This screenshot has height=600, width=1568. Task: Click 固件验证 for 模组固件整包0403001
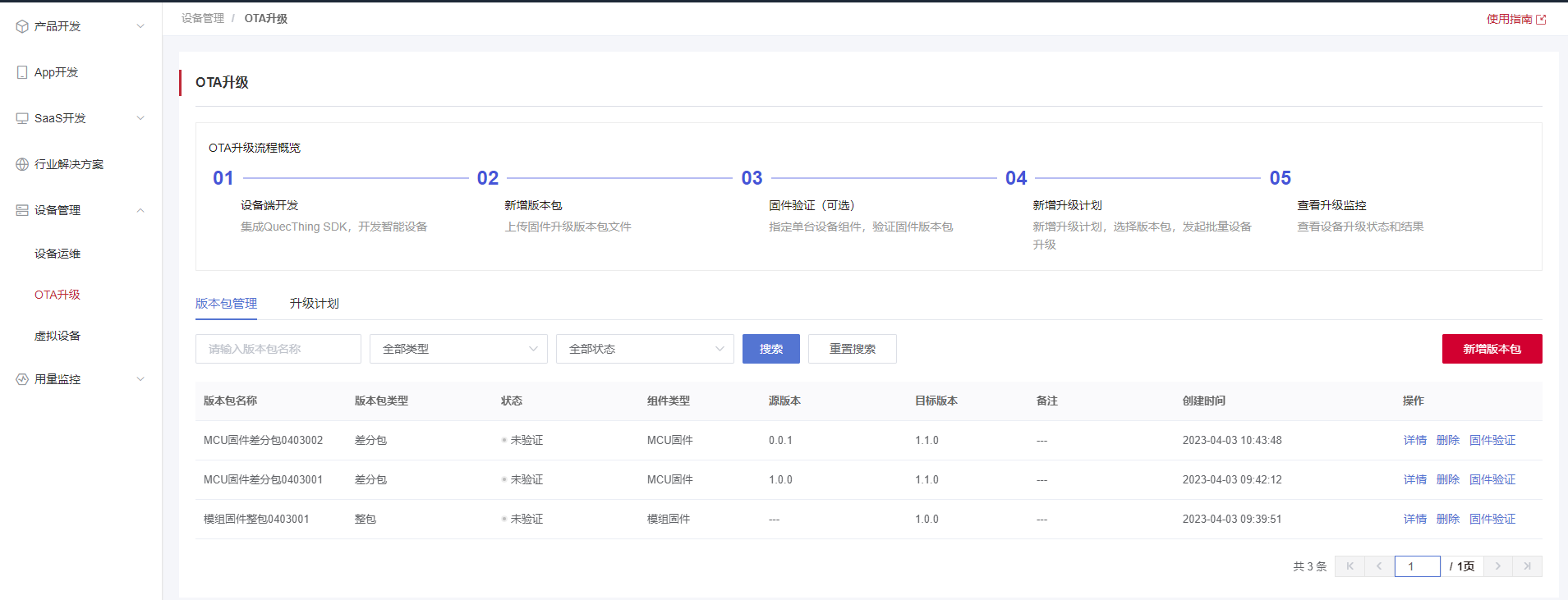pyautogui.click(x=1492, y=519)
